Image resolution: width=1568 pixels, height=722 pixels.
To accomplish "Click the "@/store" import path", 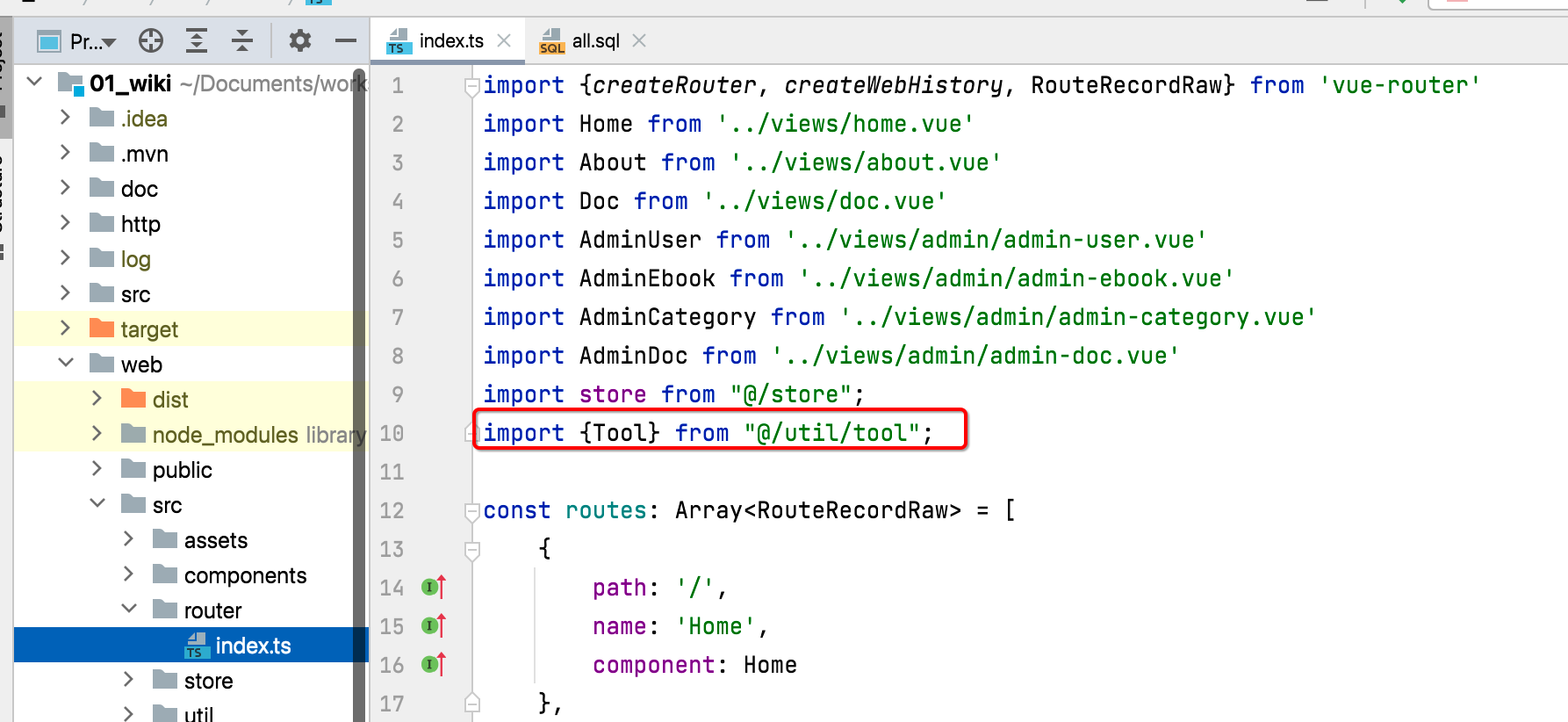I will pos(791,394).
